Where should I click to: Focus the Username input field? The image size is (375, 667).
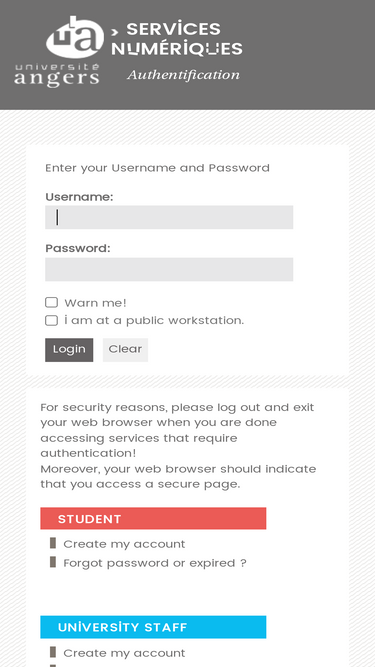(169, 217)
